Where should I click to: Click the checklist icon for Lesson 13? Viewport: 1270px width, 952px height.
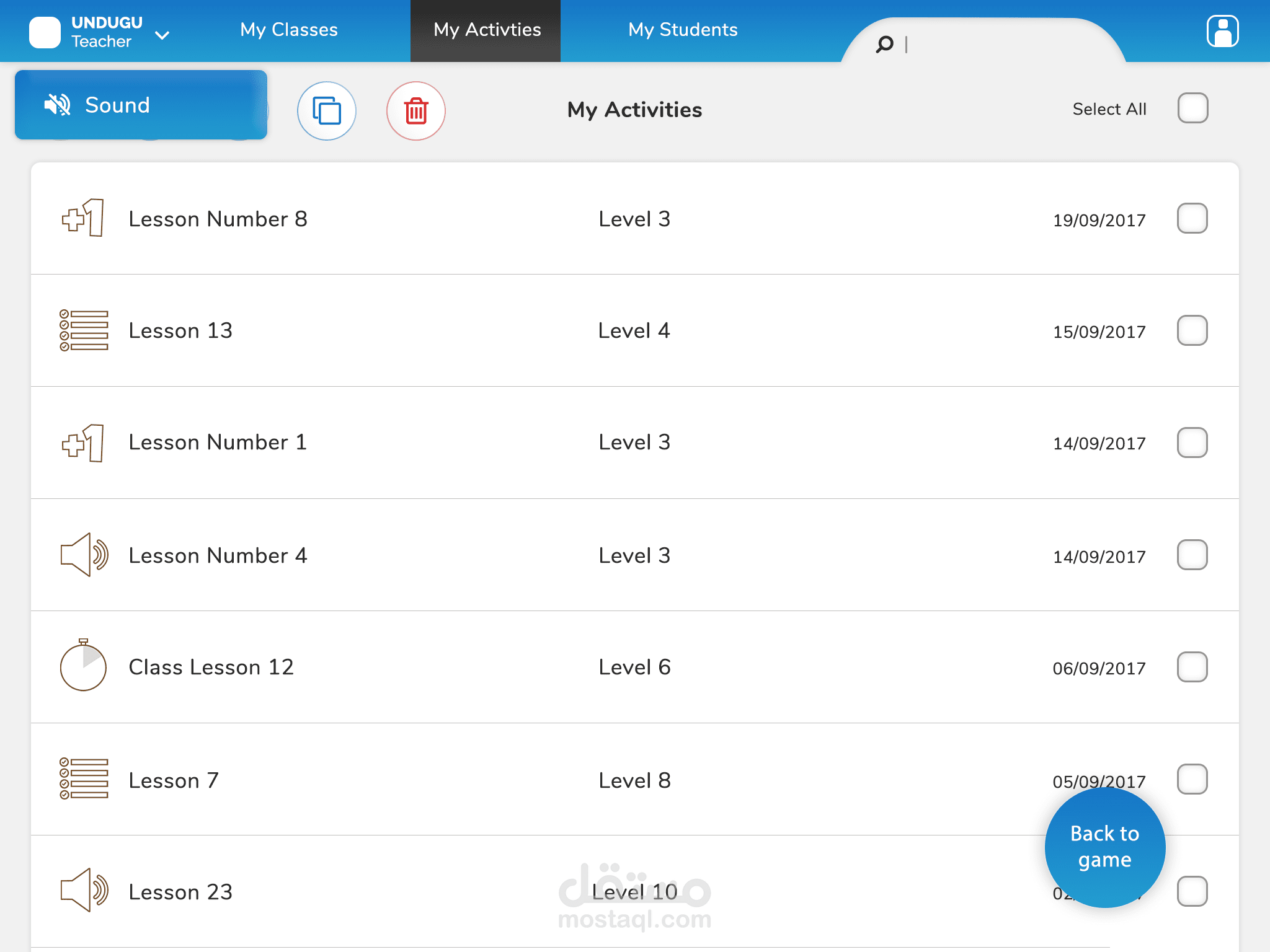click(84, 330)
